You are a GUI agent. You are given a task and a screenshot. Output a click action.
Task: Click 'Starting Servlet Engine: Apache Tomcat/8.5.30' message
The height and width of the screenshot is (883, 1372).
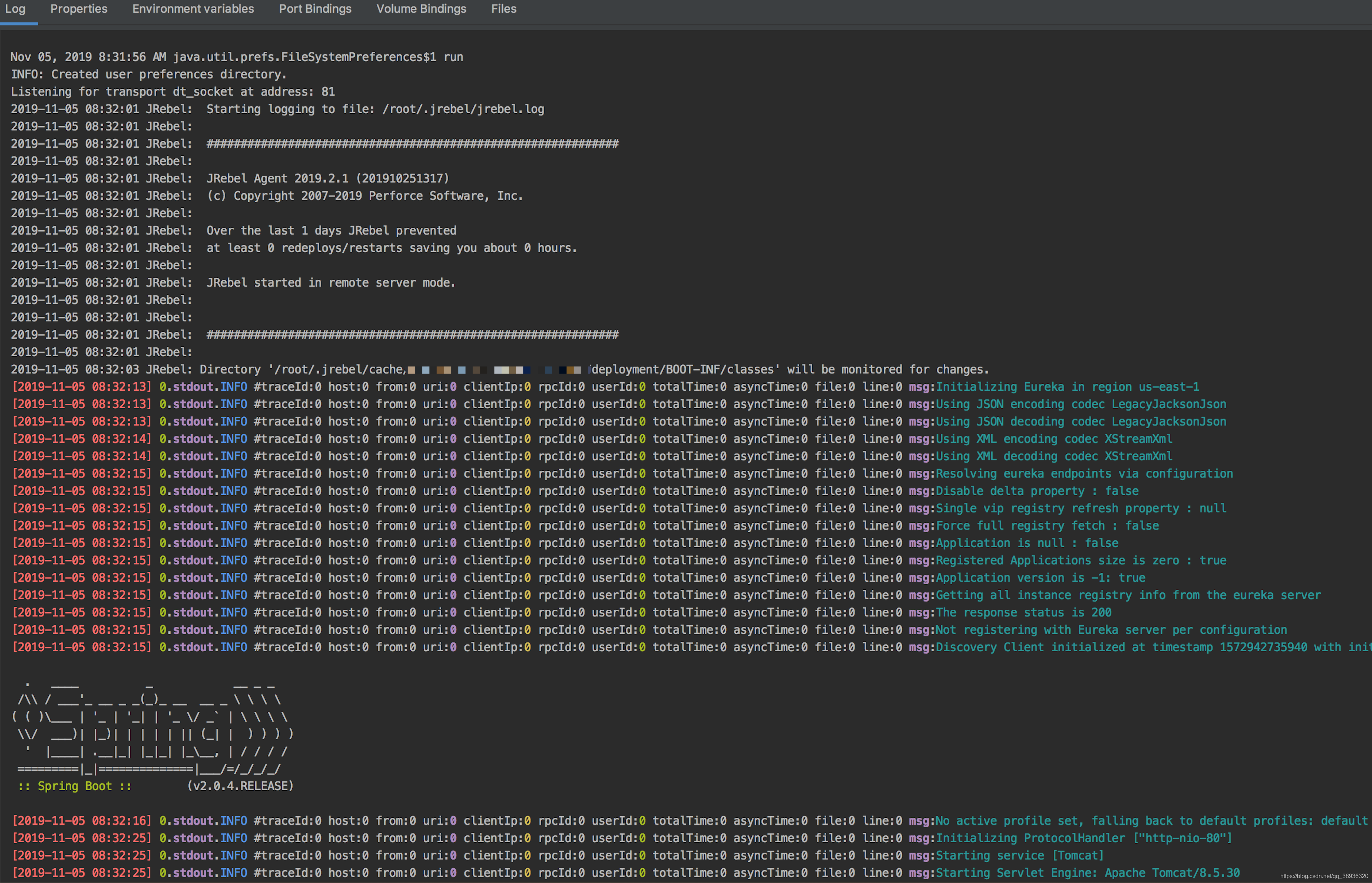pyautogui.click(x=1088, y=873)
